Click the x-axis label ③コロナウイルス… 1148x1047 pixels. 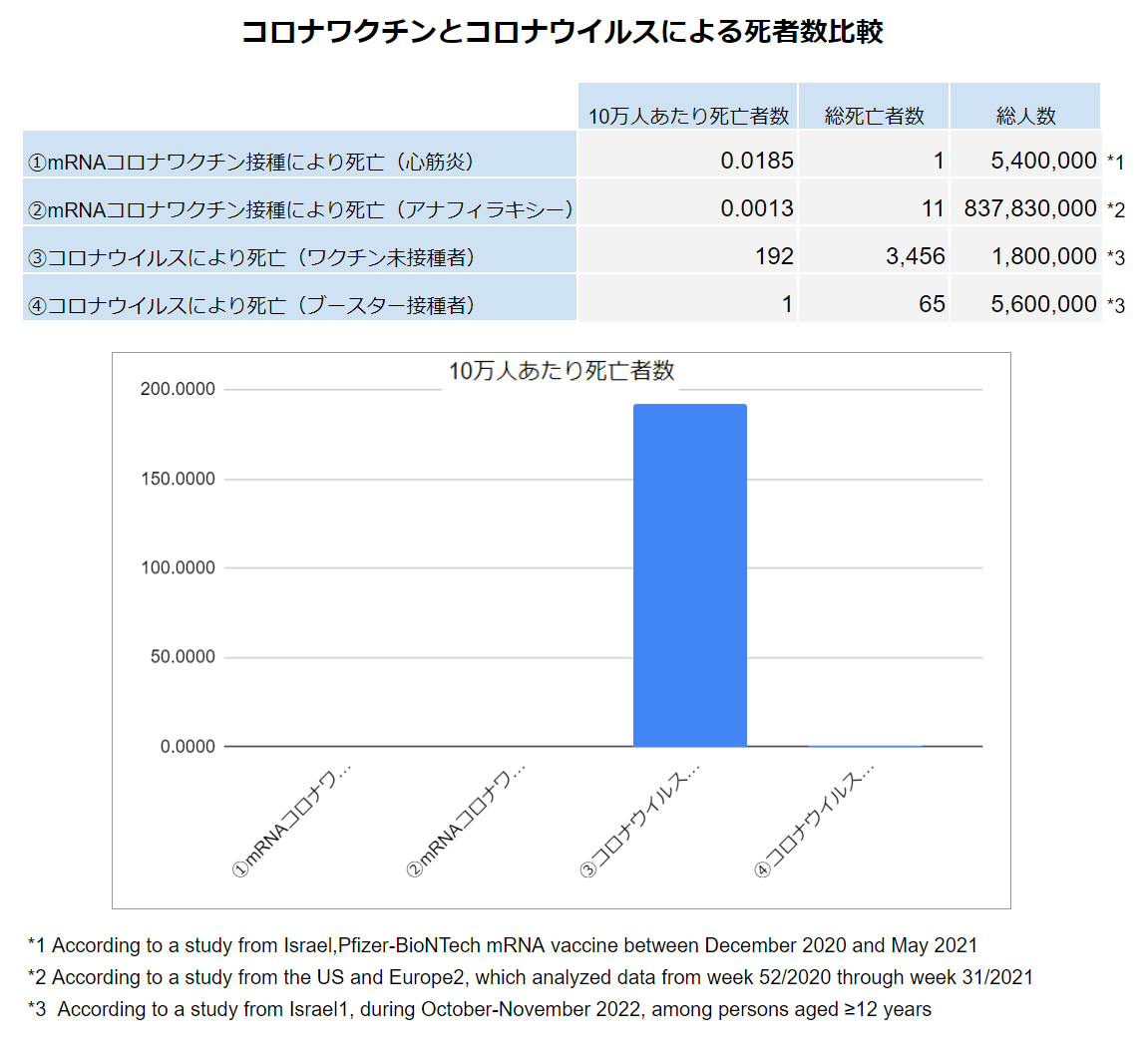tap(640, 820)
